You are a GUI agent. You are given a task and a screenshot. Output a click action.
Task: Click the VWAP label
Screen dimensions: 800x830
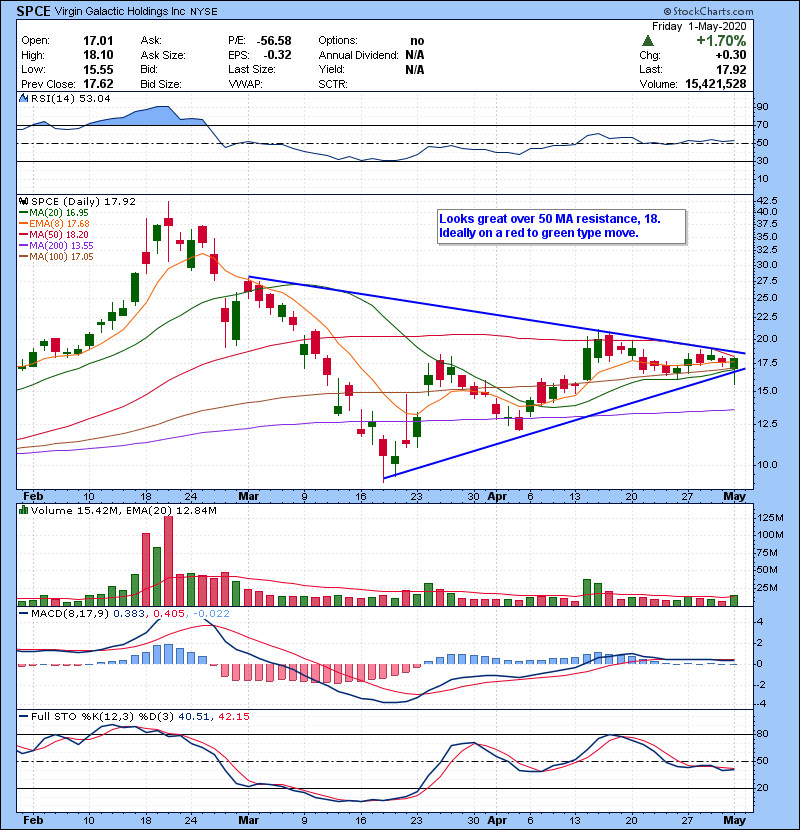pos(245,84)
